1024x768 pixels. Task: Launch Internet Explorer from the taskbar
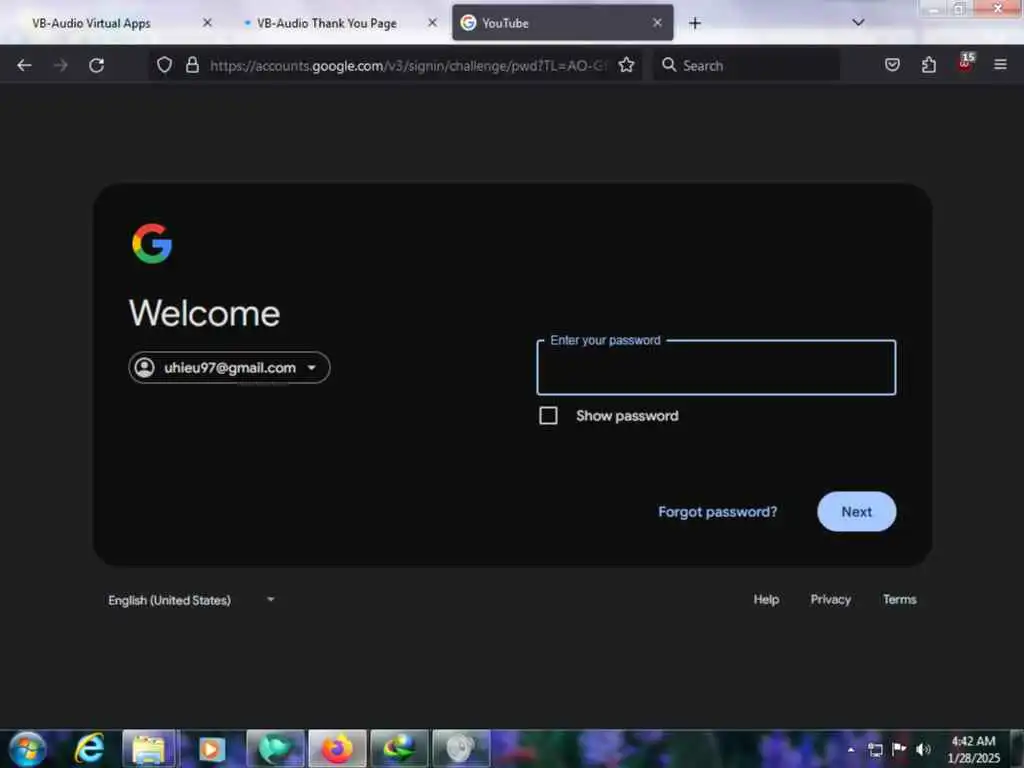pos(89,748)
